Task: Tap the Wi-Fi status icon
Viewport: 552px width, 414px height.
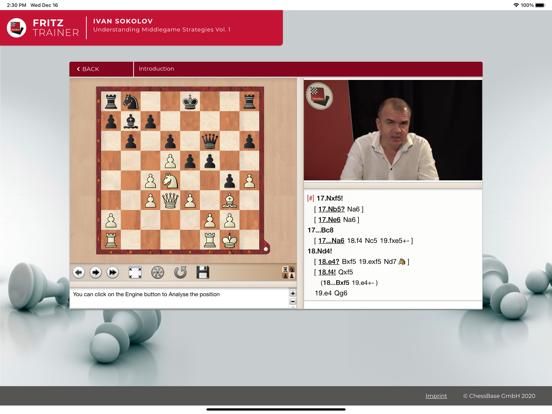Action: point(516,5)
